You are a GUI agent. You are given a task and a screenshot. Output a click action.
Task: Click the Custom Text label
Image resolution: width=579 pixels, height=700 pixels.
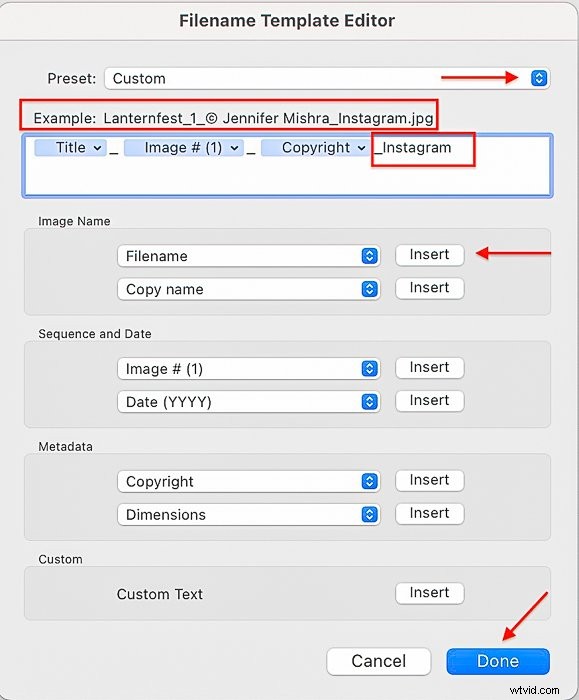[160, 594]
